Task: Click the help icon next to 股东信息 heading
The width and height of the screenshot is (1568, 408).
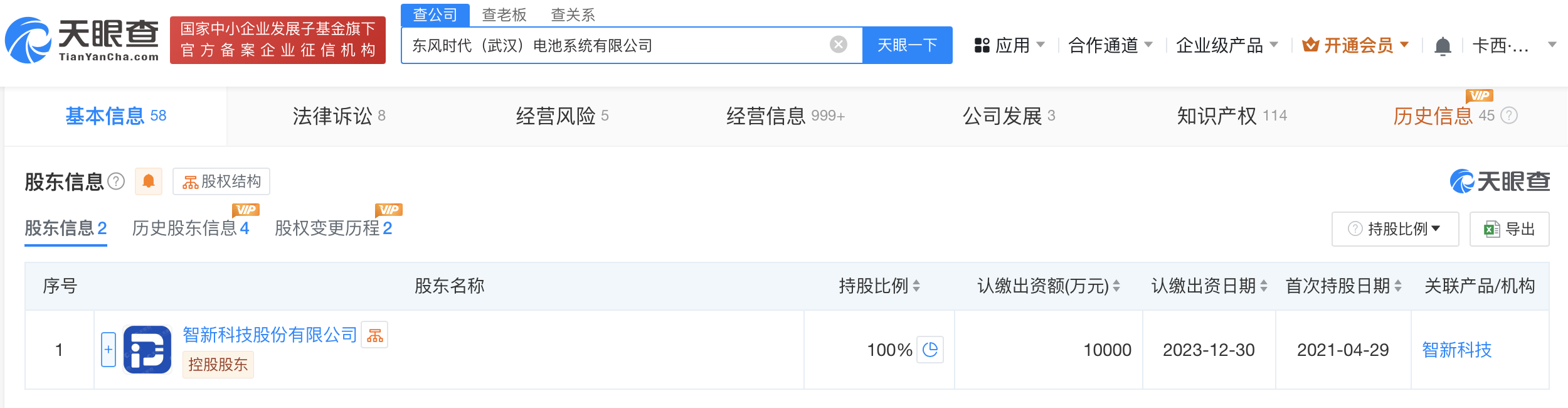Action: [116, 181]
